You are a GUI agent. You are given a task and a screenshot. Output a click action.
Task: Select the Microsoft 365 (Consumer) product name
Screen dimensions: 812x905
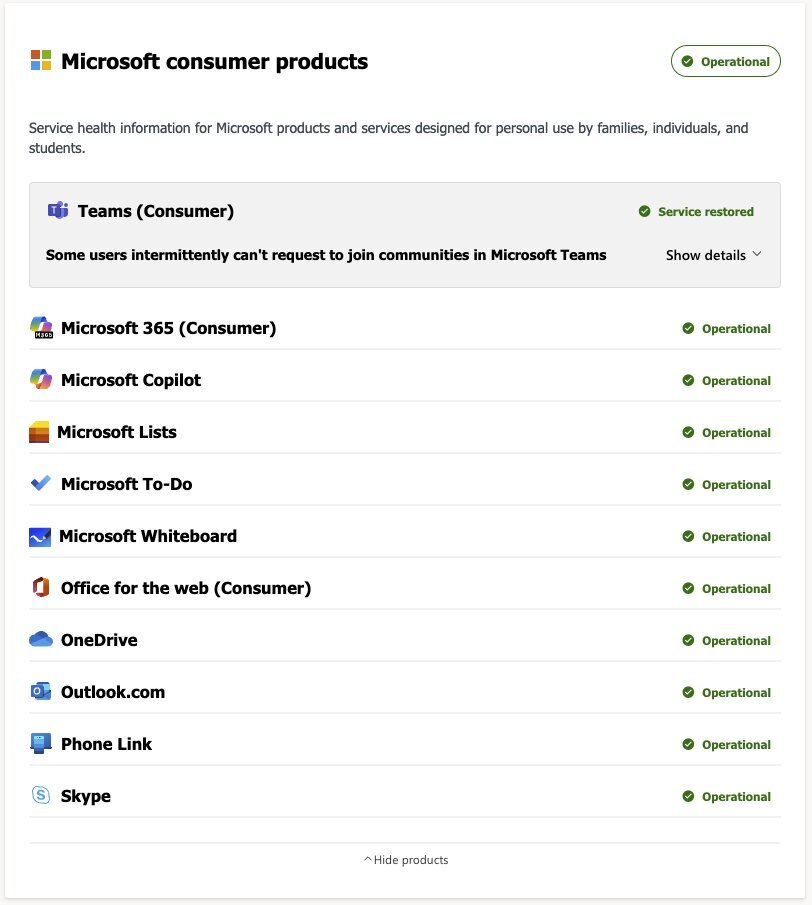click(169, 328)
